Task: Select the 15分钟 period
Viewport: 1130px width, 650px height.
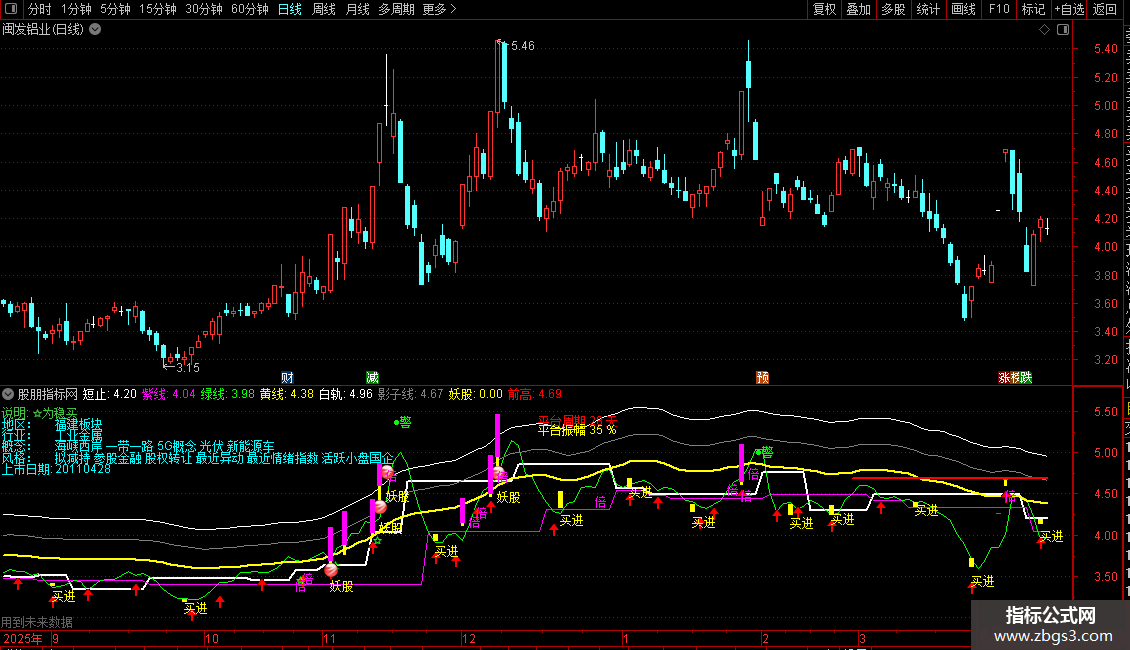Action: [158, 9]
